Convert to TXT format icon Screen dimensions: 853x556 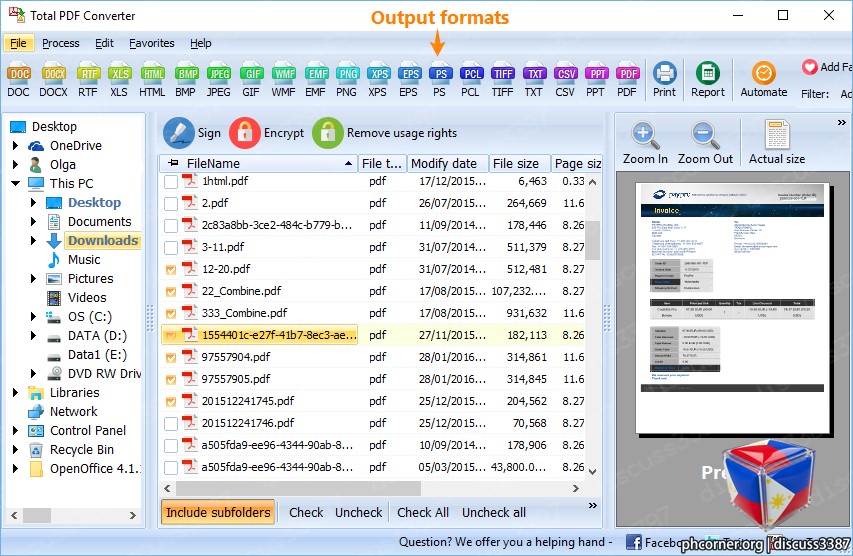point(534,80)
